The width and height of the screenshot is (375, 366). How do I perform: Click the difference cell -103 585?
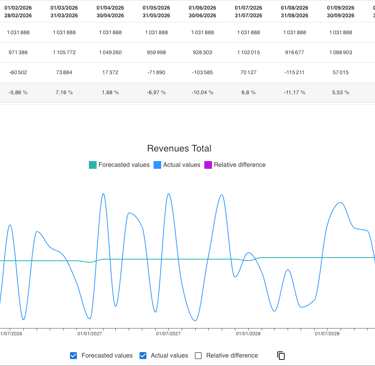(202, 72)
